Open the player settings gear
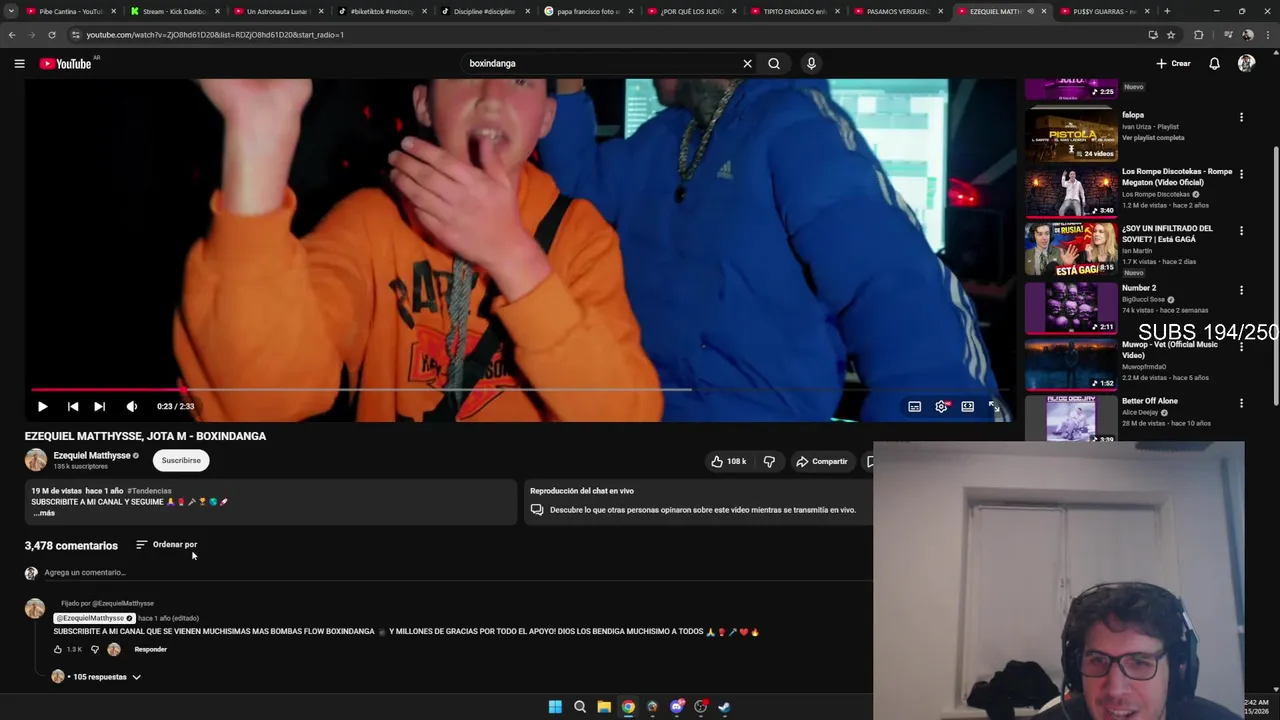The height and width of the screenshot is (720, 1280). click(941, 407)
